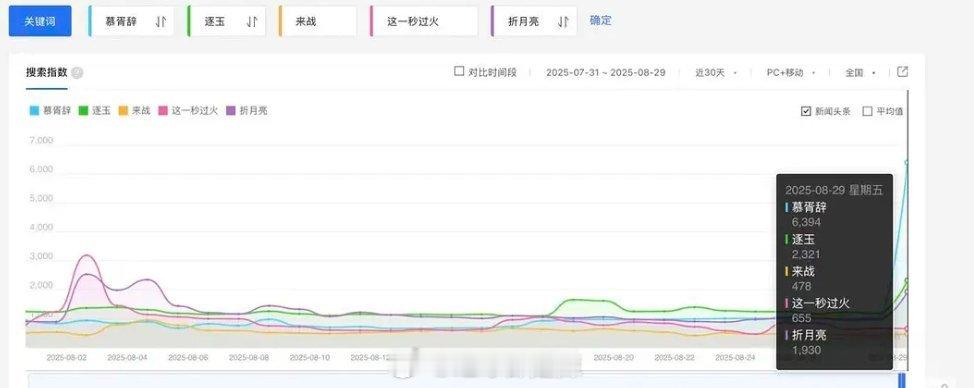This screenshot has width=974, height=388.
Task: Click swap arrows icon beside 折月亮 keyword
Action: click(x=563, y=22)
